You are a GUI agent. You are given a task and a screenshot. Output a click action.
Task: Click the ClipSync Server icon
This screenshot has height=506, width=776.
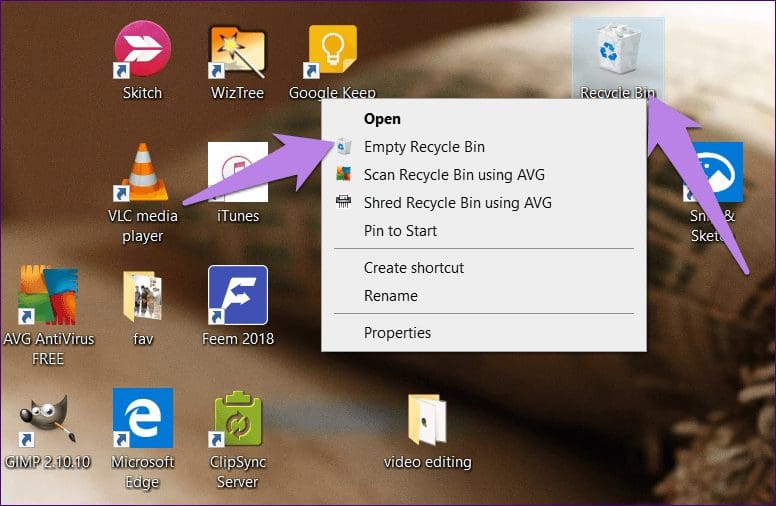(237, 420)
